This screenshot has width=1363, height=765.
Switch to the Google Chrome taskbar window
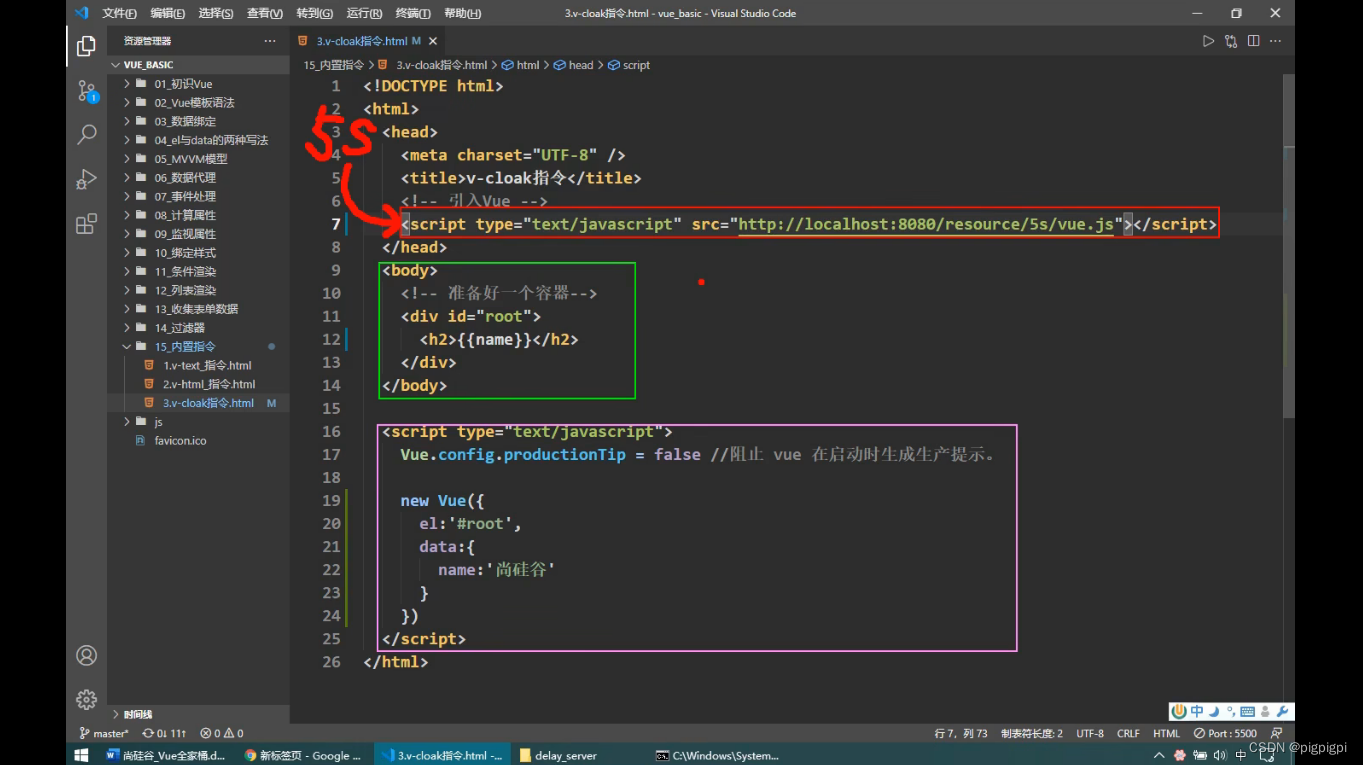pos(304,756)
